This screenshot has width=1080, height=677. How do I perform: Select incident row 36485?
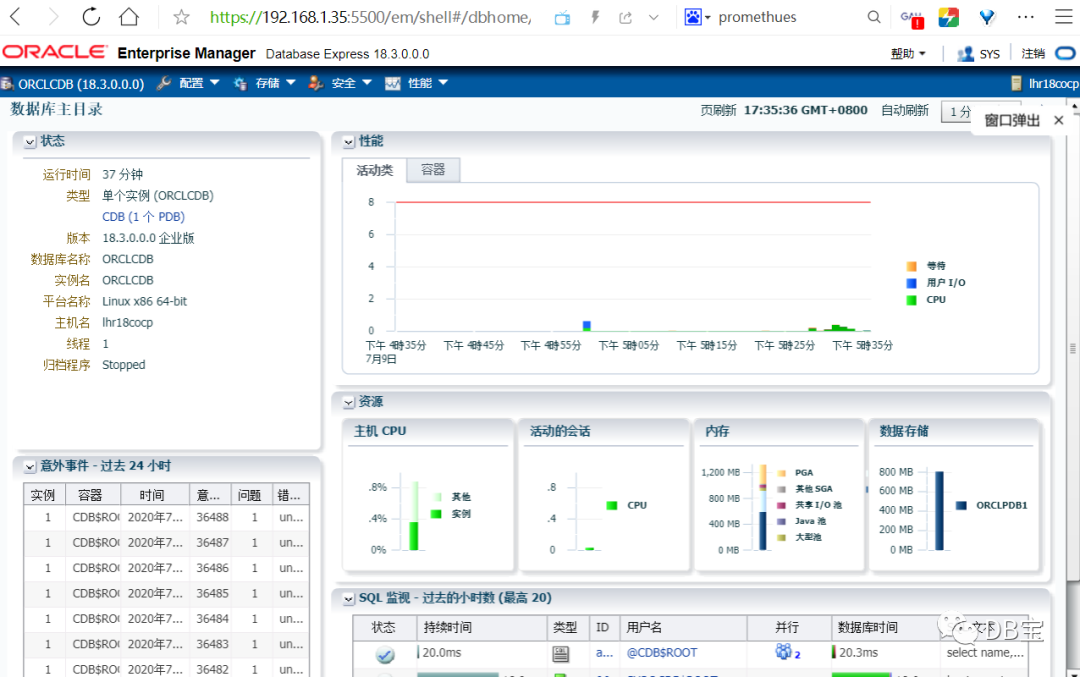coord(167,594)
